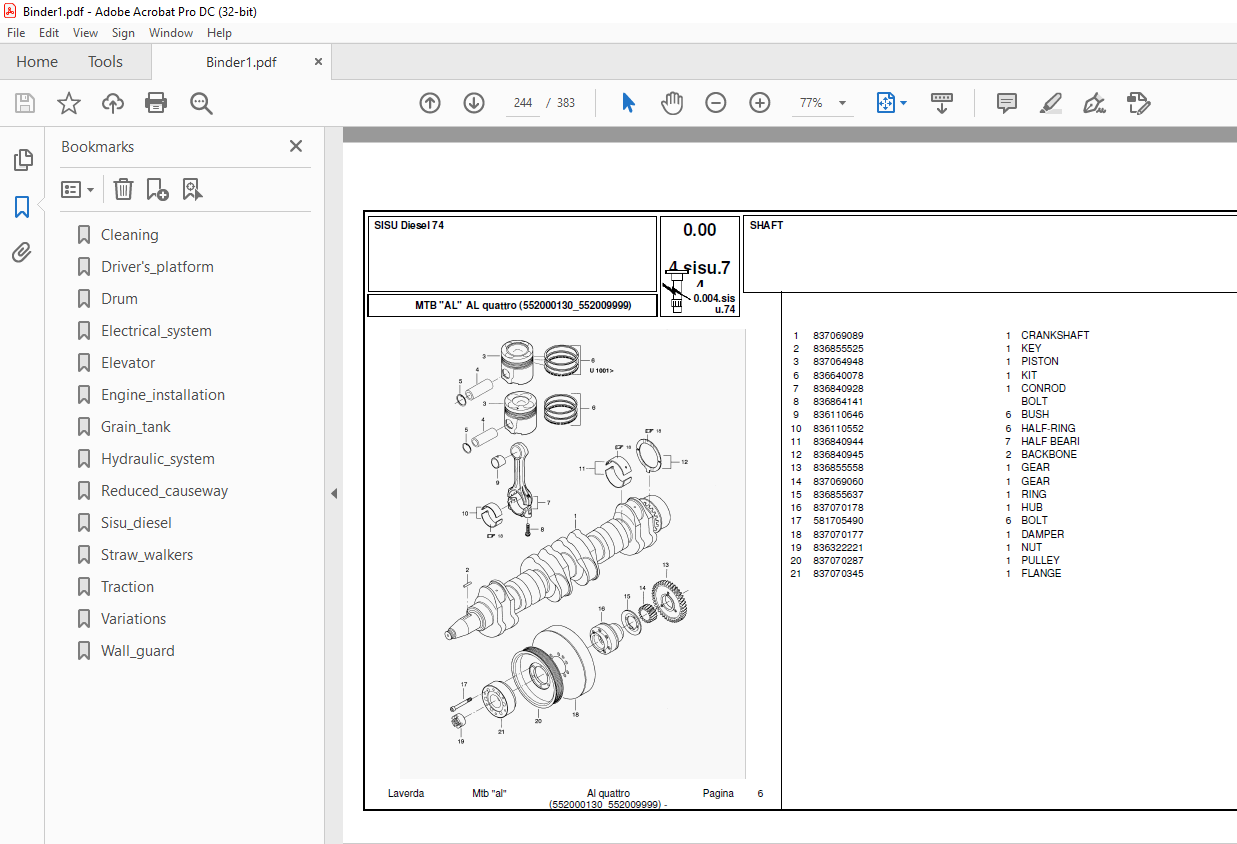Open the fit page options arrow
The width and height of the screenshot is (1237, 844).
(903, 103)
